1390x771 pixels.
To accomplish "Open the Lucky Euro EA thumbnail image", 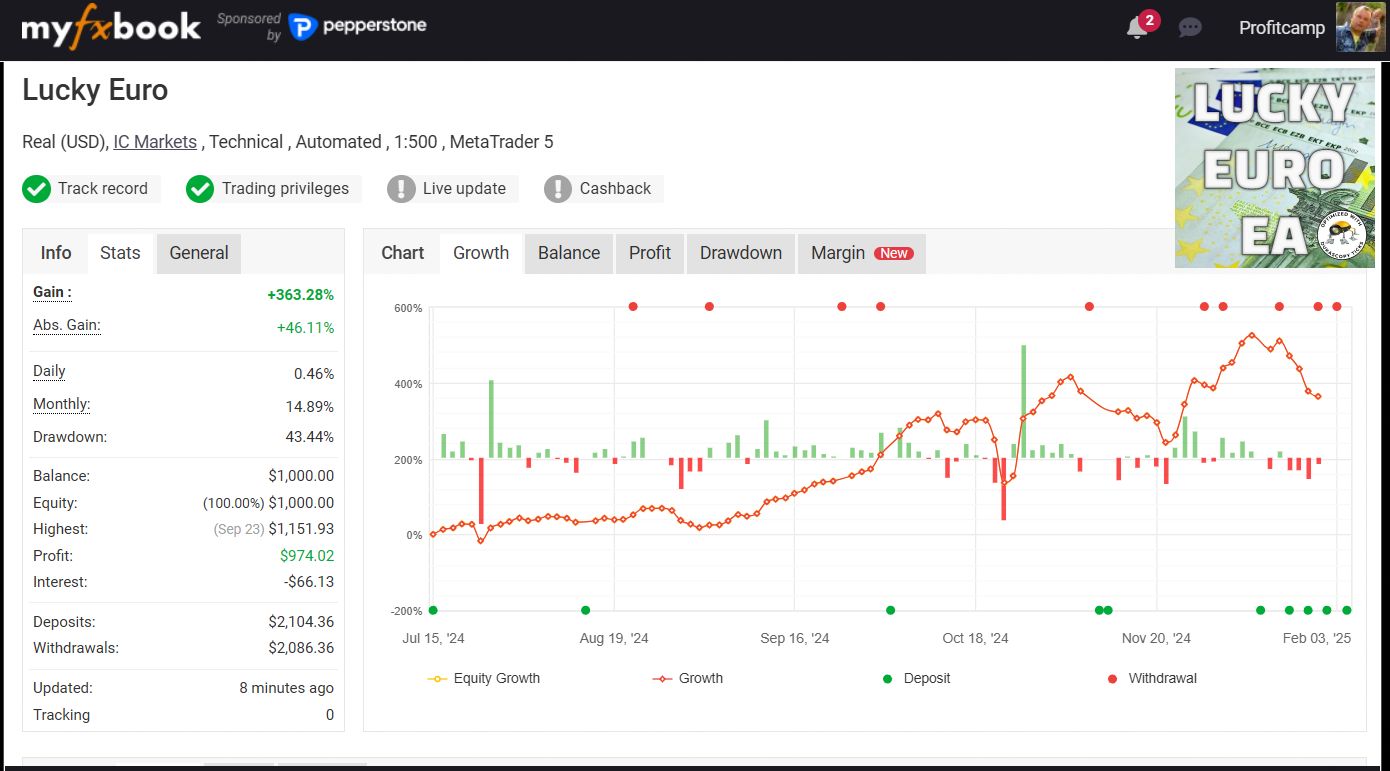I will pyautogui.click(x=1274, y=167).
